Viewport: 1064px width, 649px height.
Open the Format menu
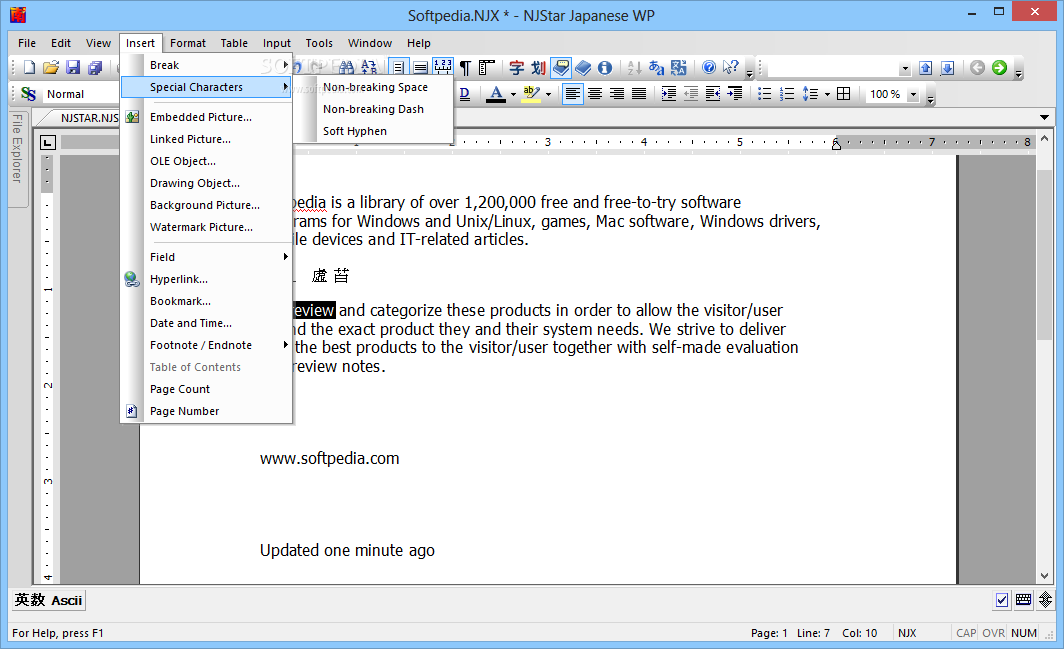(187, 43)
